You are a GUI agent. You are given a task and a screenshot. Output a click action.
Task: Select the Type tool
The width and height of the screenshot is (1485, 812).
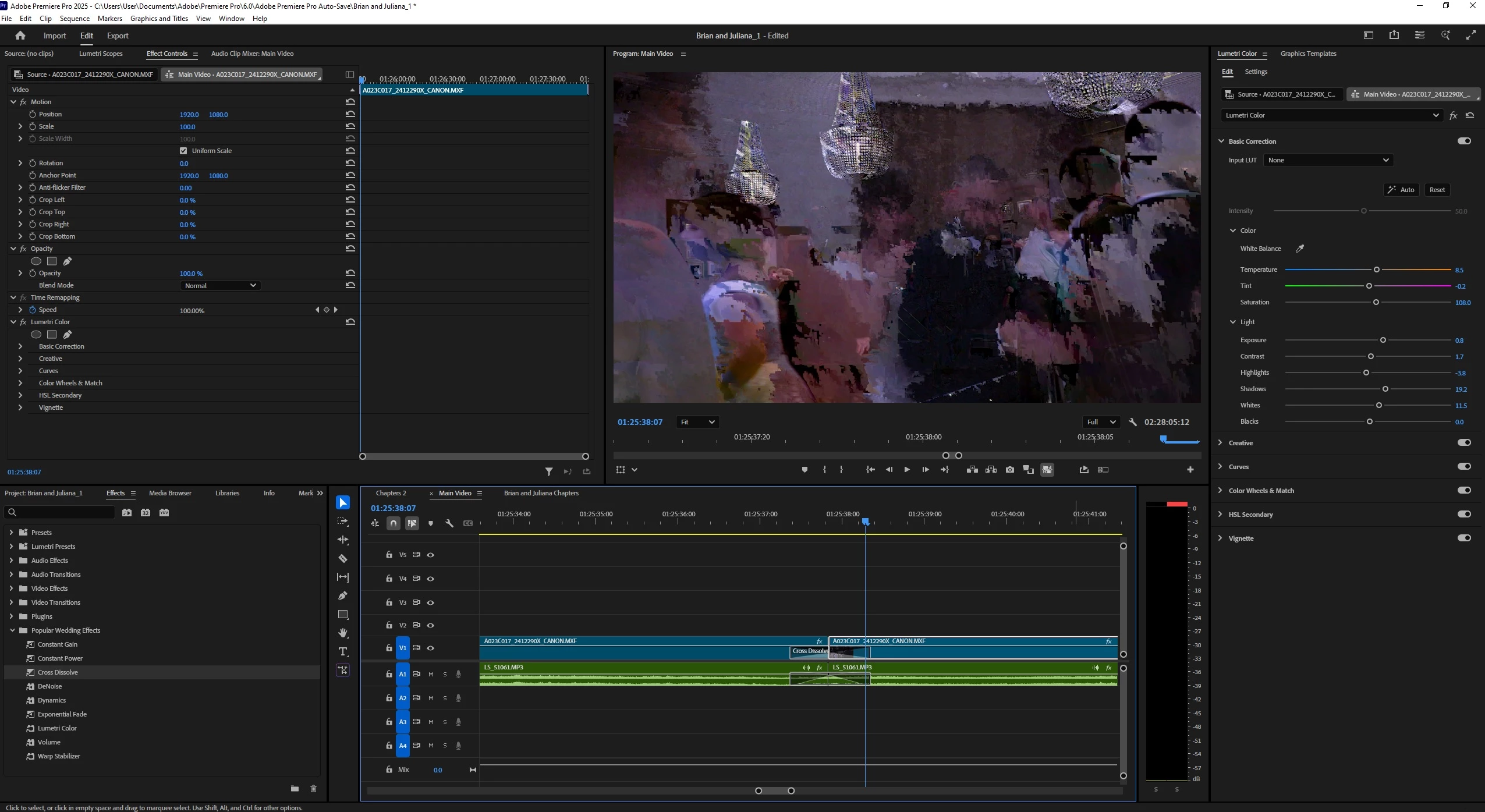click(x=343, y=651)
